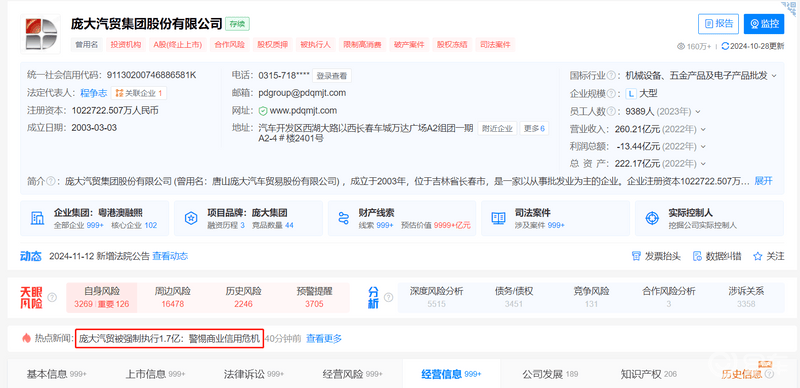Viewport: 800px width, 388px height.
Task: Click the A股(终止上市) tag
Action: point(178,45)
